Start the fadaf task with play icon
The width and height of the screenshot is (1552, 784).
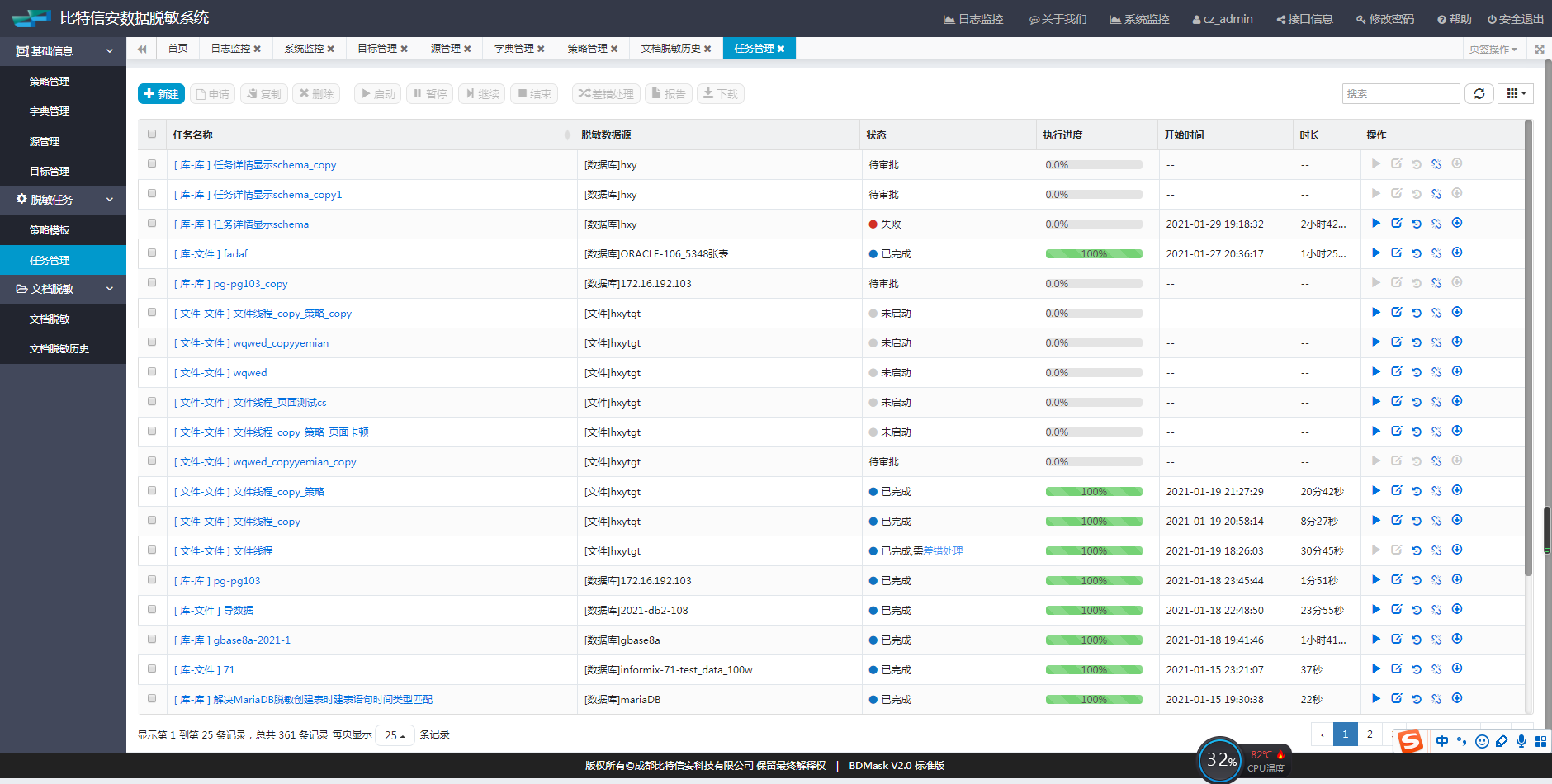(x=1376, y=253)
